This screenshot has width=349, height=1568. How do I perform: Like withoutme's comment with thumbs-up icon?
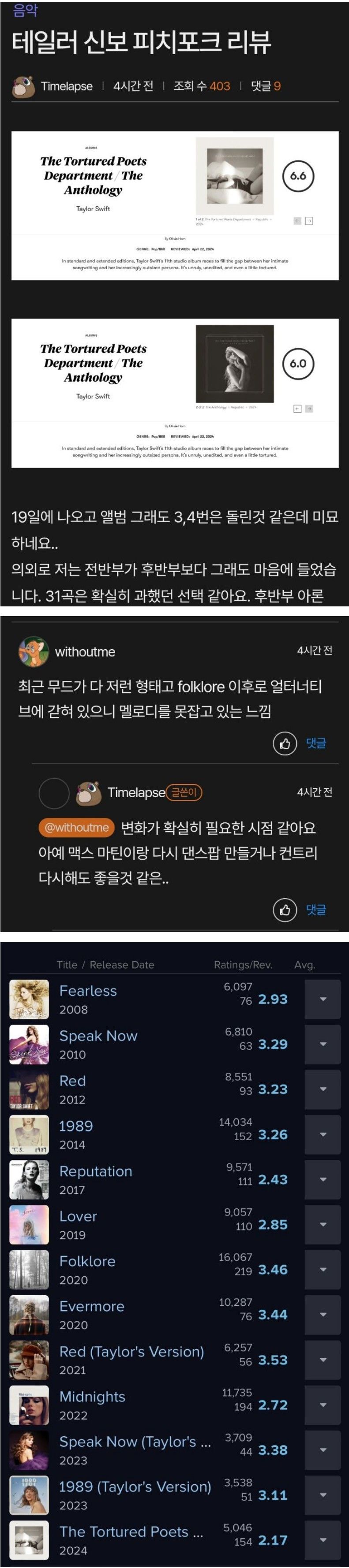pos(285,743)
